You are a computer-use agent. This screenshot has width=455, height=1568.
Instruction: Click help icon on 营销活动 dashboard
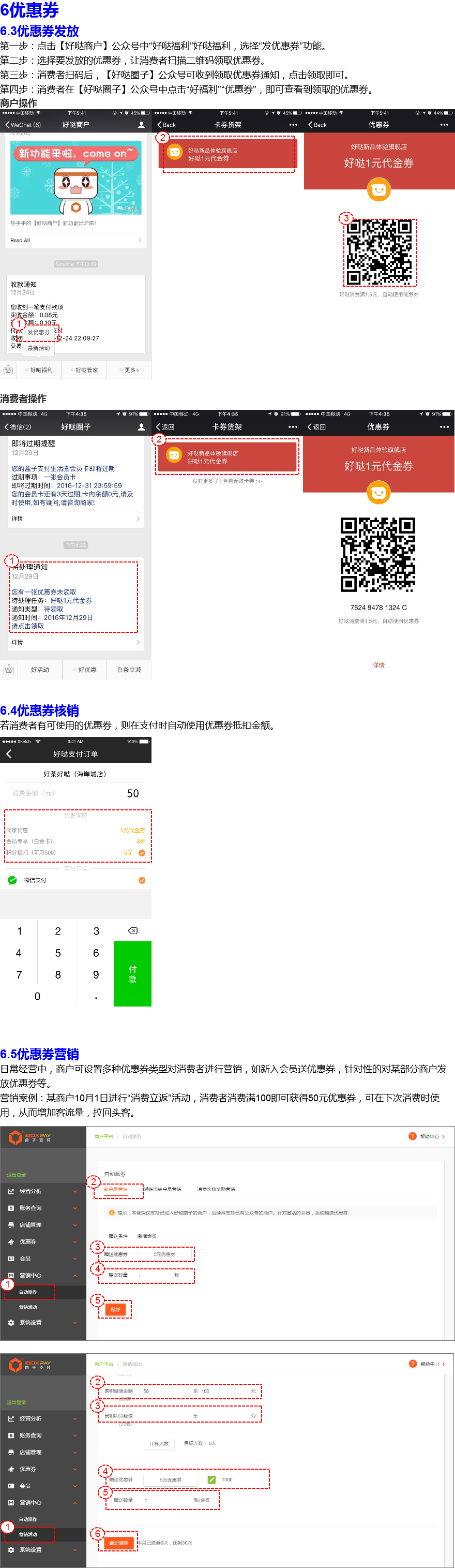click(413, 1364)
